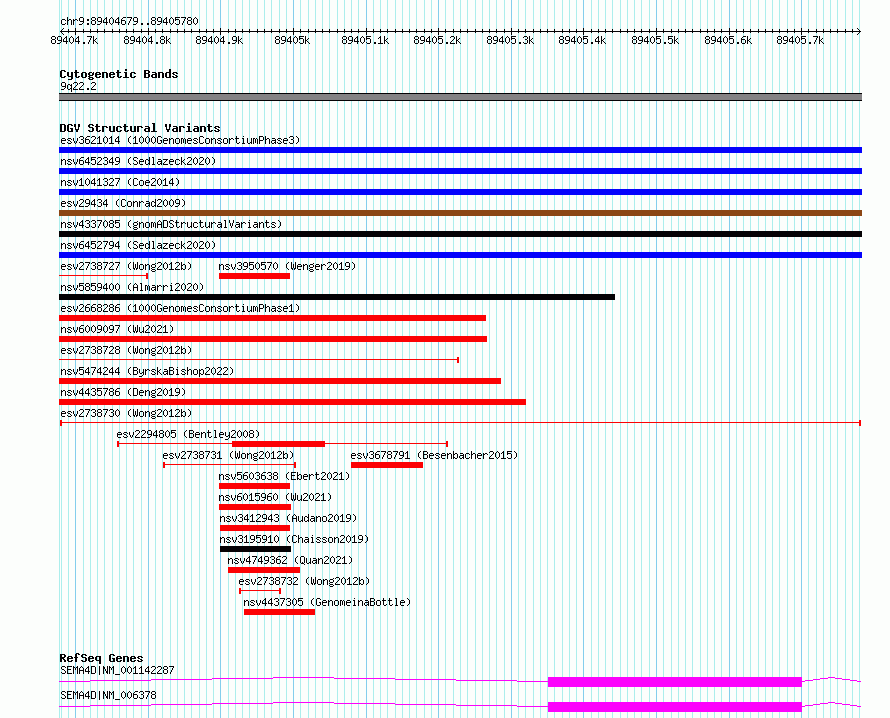Select esv2738730 Wong2012b label
Viewport: 890px width, 718px height.
click(126, 413)
